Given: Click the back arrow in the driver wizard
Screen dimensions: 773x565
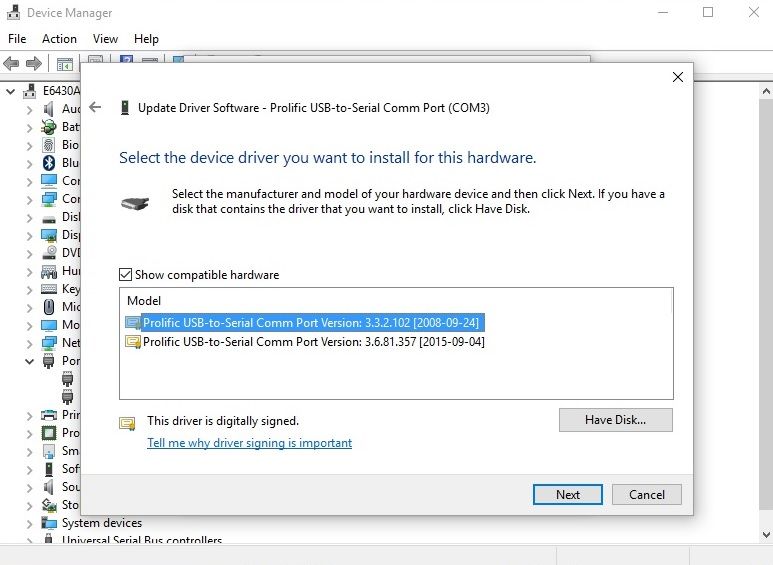Looking at the screenshot, I should point(95,108).
